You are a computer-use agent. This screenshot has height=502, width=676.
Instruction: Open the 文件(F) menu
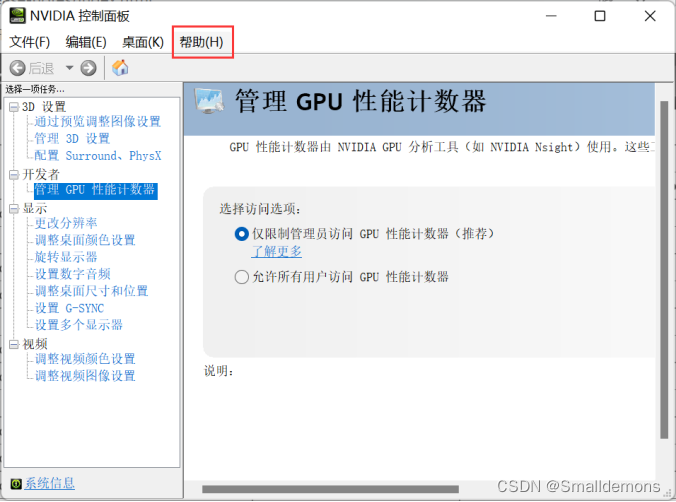click(30, 42)
